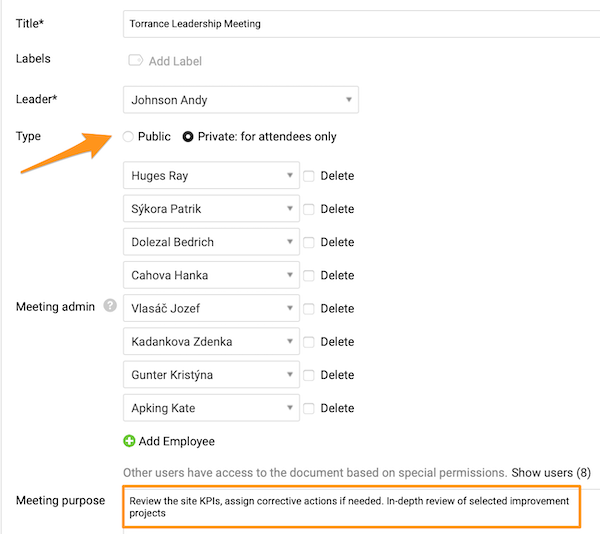Click the green plus Add Employee icon
Screen dimensions: 600x534
click(129, 441)
